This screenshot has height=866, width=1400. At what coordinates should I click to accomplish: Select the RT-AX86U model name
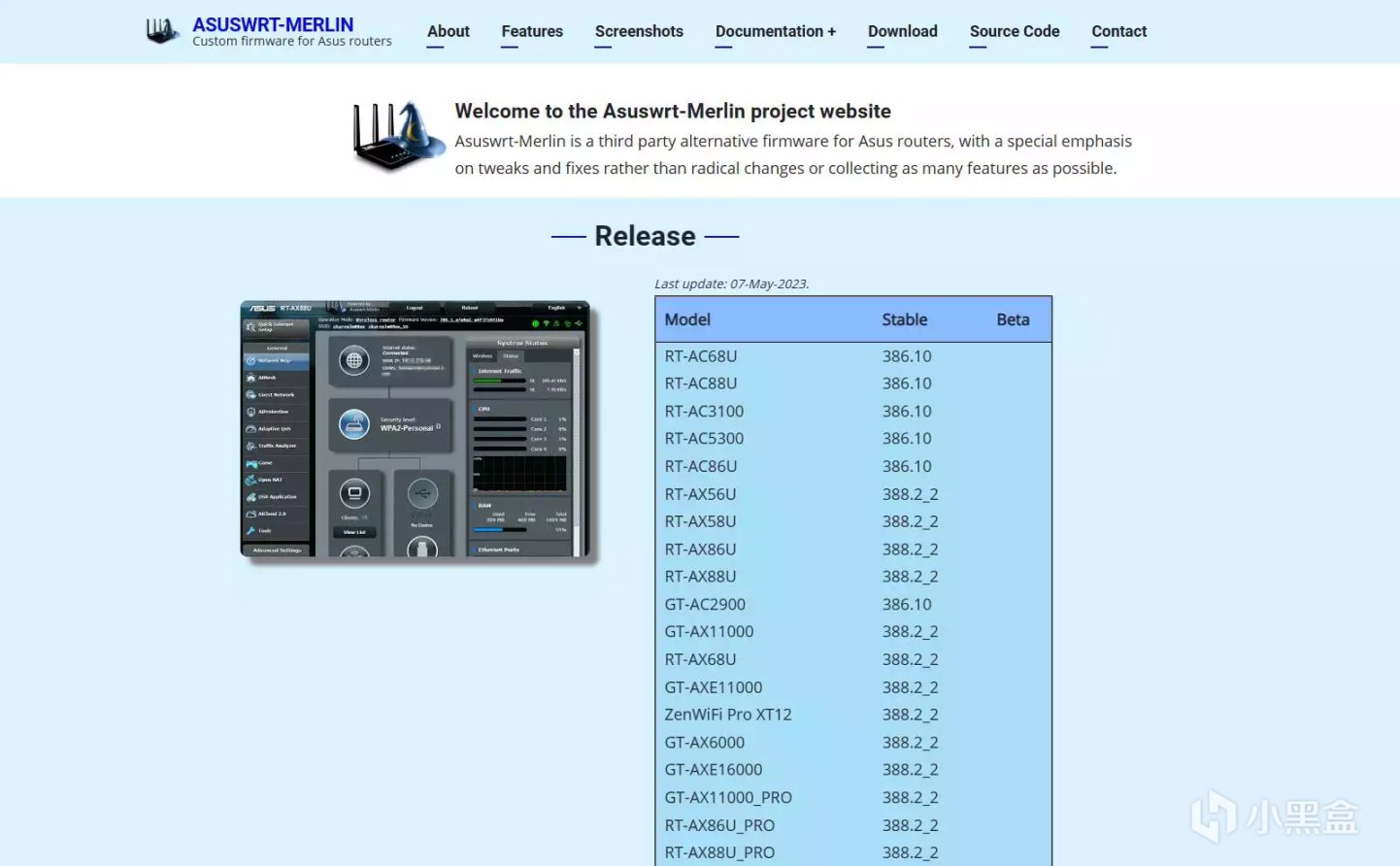700,550
